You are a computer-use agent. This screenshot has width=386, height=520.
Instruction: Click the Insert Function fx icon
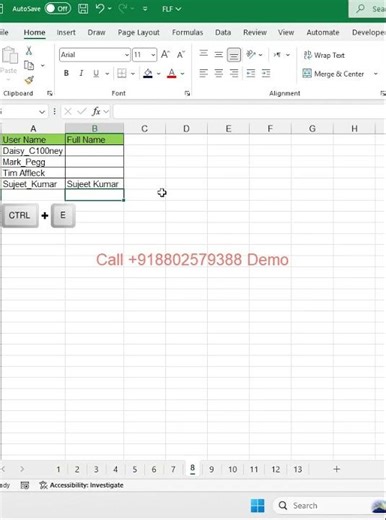pos(96,111)
